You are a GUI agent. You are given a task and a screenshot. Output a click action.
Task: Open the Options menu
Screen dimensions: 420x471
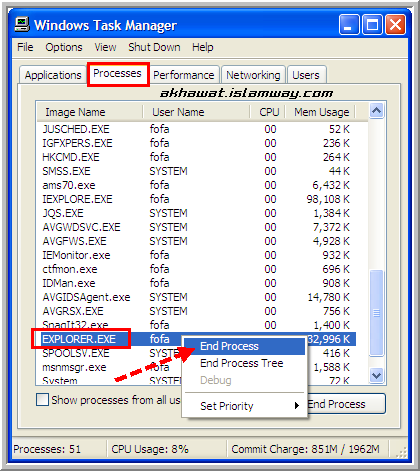[x=64, y=47]
